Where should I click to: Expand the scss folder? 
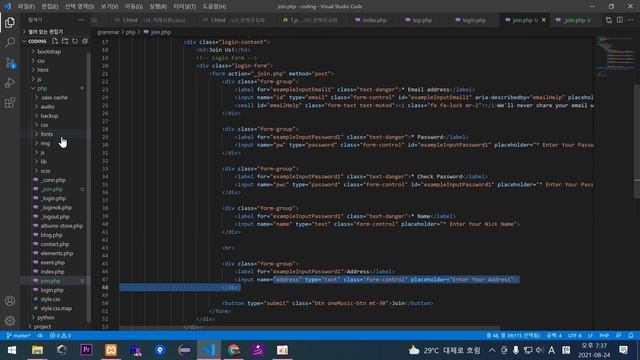click(45, 171)
